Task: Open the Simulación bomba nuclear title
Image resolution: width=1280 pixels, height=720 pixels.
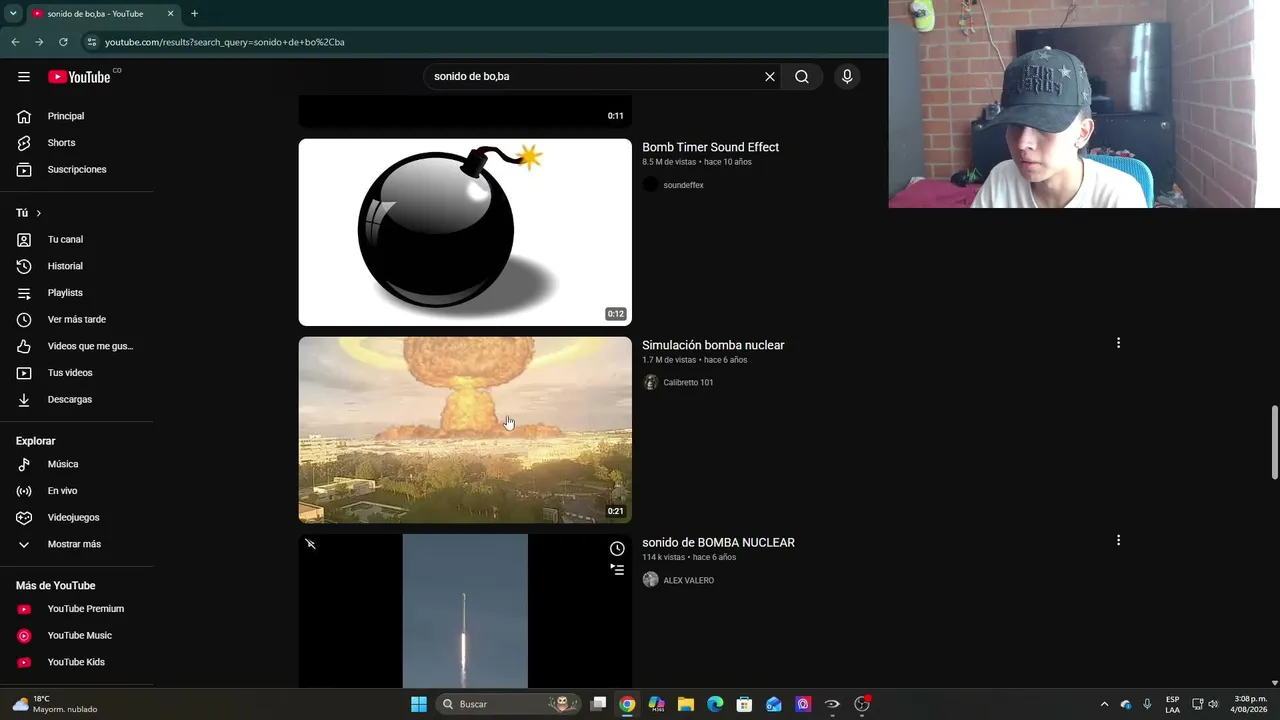Action: point(713,345)
